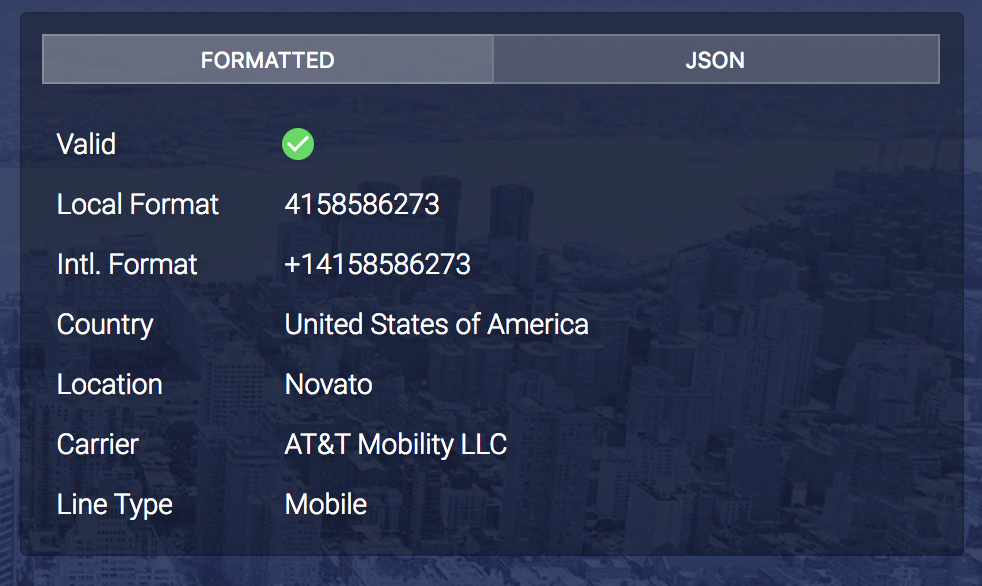Image resolution: width=982 pixels, height=586 pixels.
Task: Select international number +14158586273
Action: pyautogui.click(x=377, y=264)
